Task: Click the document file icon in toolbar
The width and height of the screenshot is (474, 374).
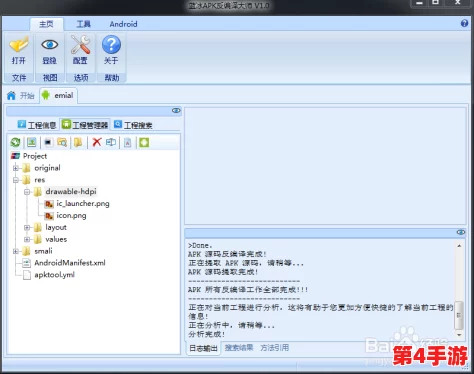Action: pyautogui.click(x=128, y=143)
